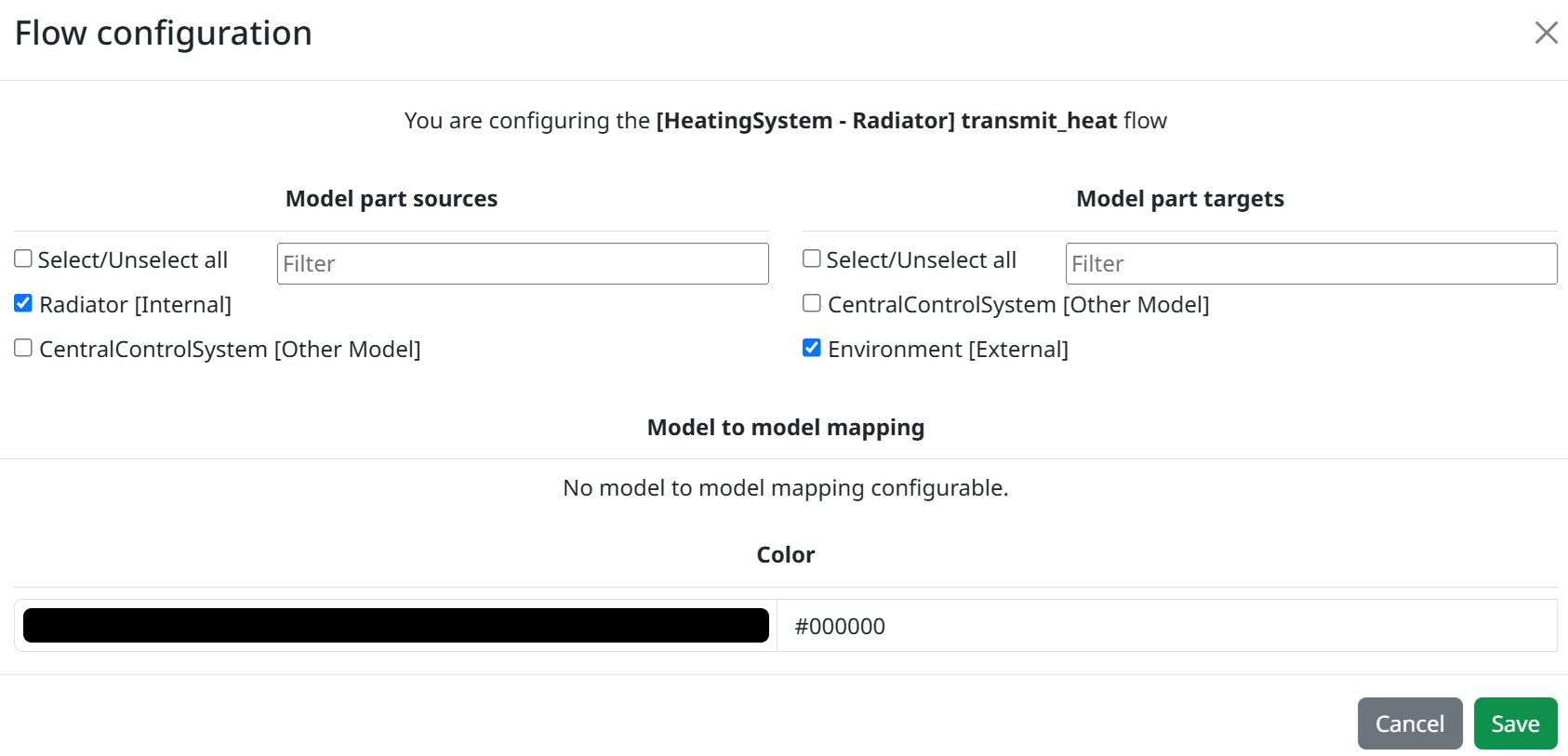The height and width of the screenshot is (756, 1568).
Task: Close the Flow configuration dialog
Action: [1546, 33]
